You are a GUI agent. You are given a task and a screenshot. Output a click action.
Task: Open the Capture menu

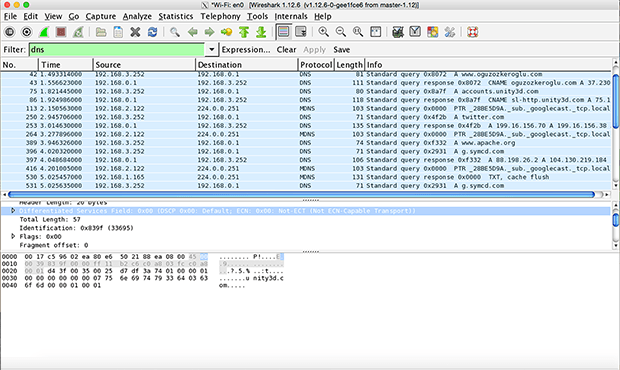pyautogui.click(x=101, y=16)
